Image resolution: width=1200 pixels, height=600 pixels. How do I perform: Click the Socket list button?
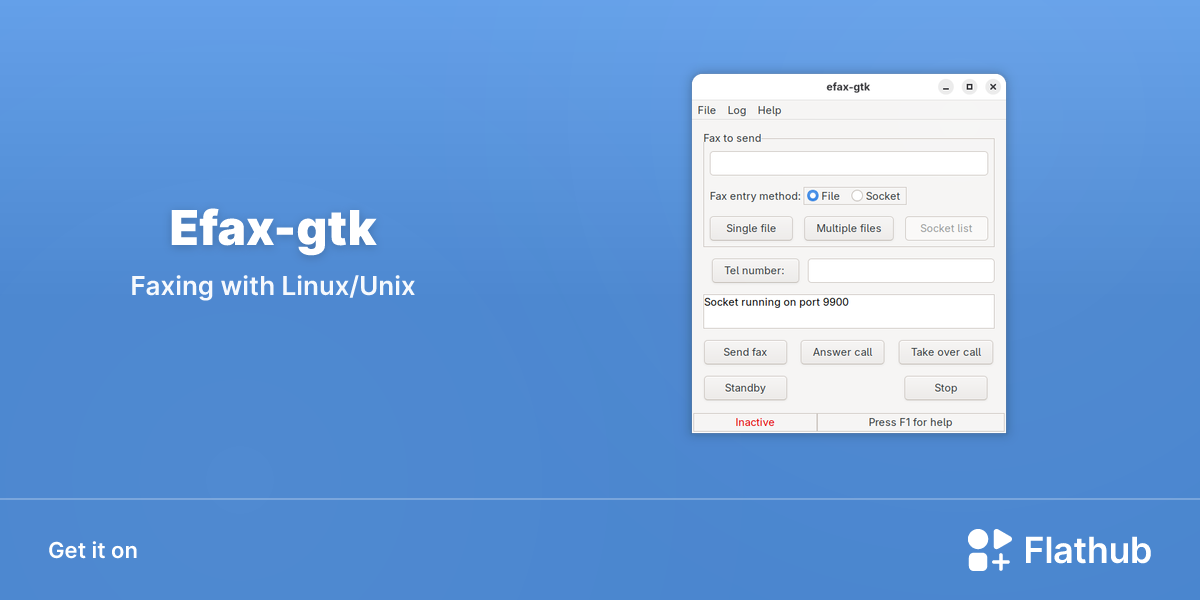point(946,228)
